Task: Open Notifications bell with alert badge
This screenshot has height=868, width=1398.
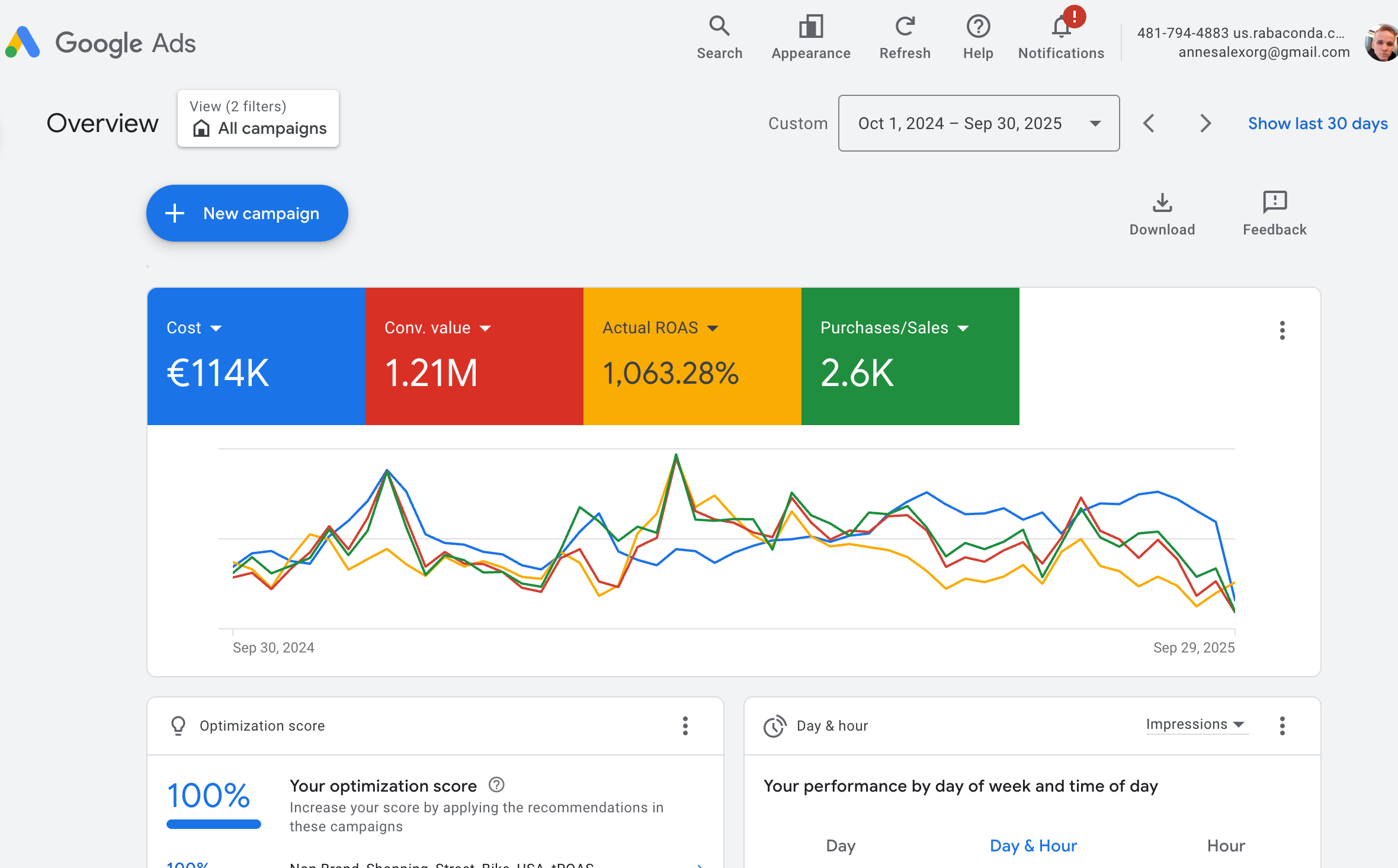Action: pos(1062,27)
